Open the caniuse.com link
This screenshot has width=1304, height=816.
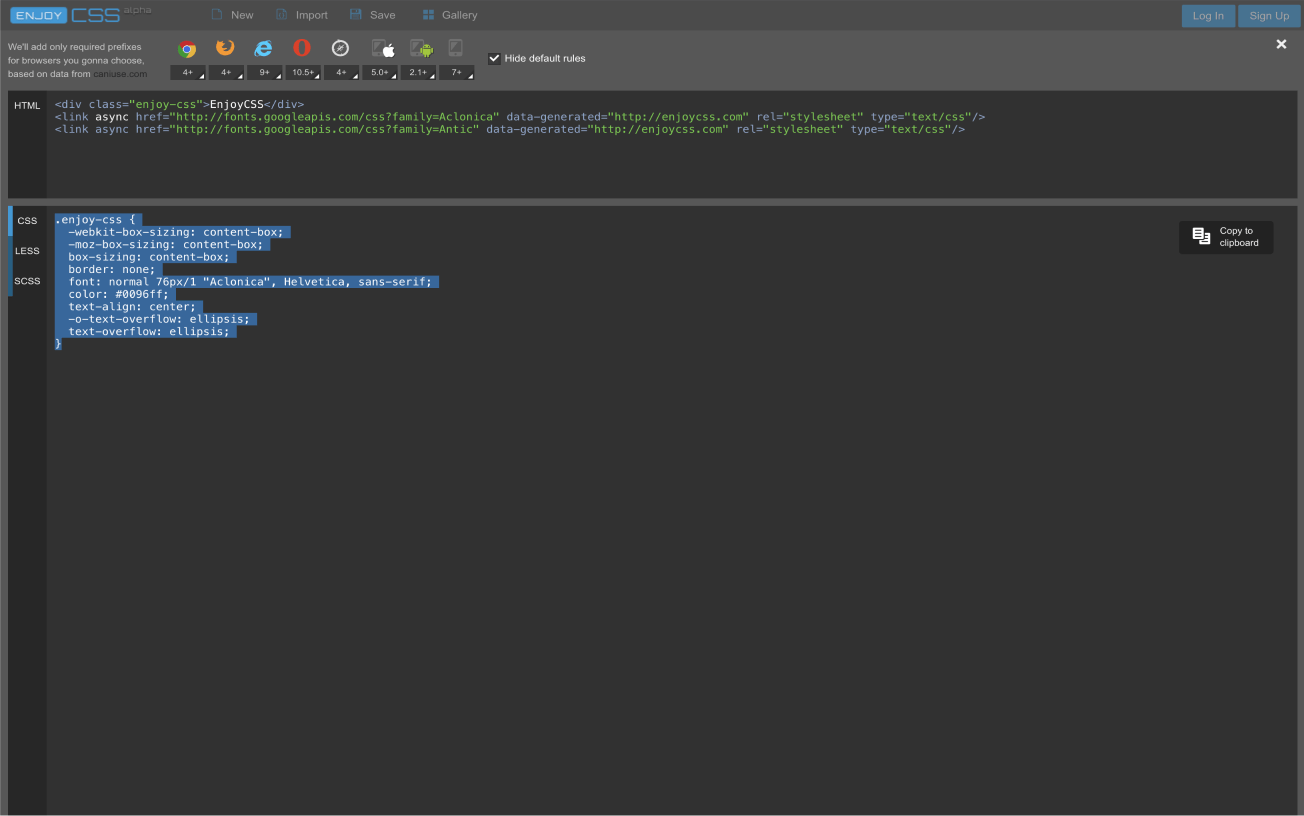[121, 74]
